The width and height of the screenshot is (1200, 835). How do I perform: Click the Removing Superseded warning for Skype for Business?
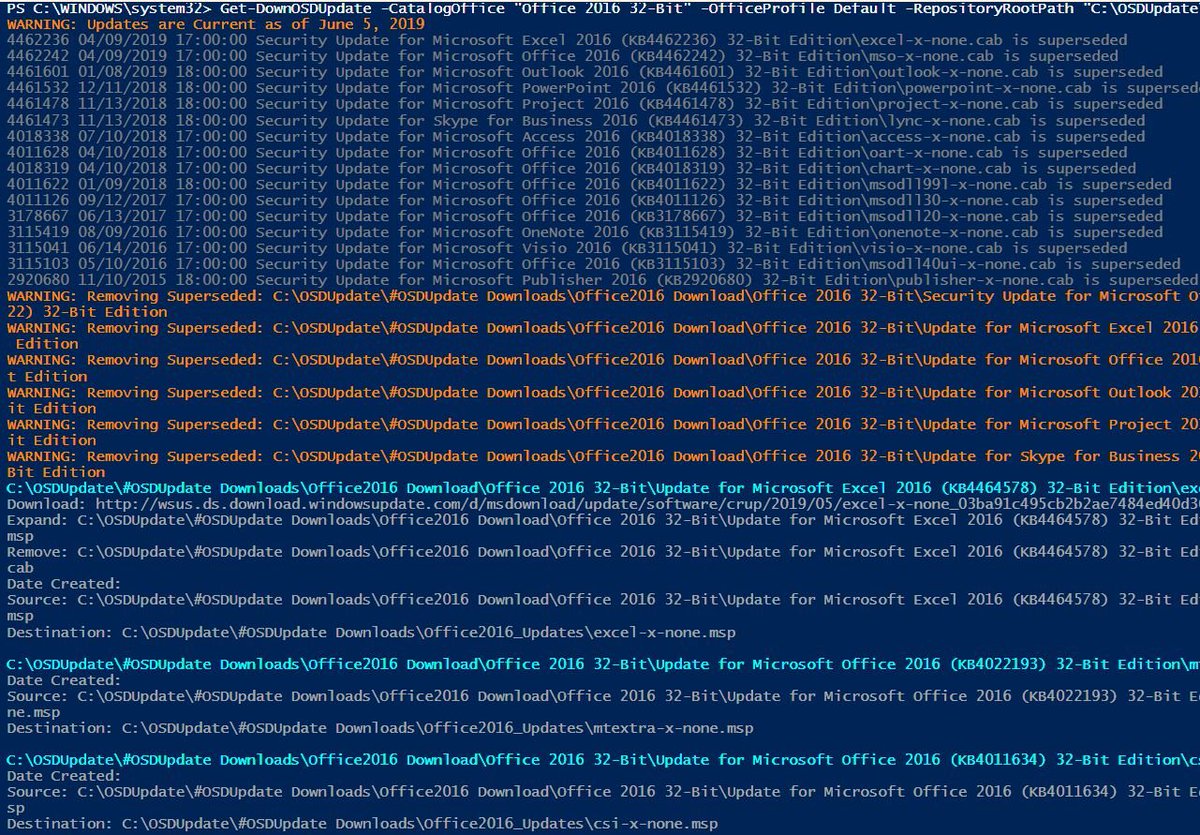[x=603, y=464]
